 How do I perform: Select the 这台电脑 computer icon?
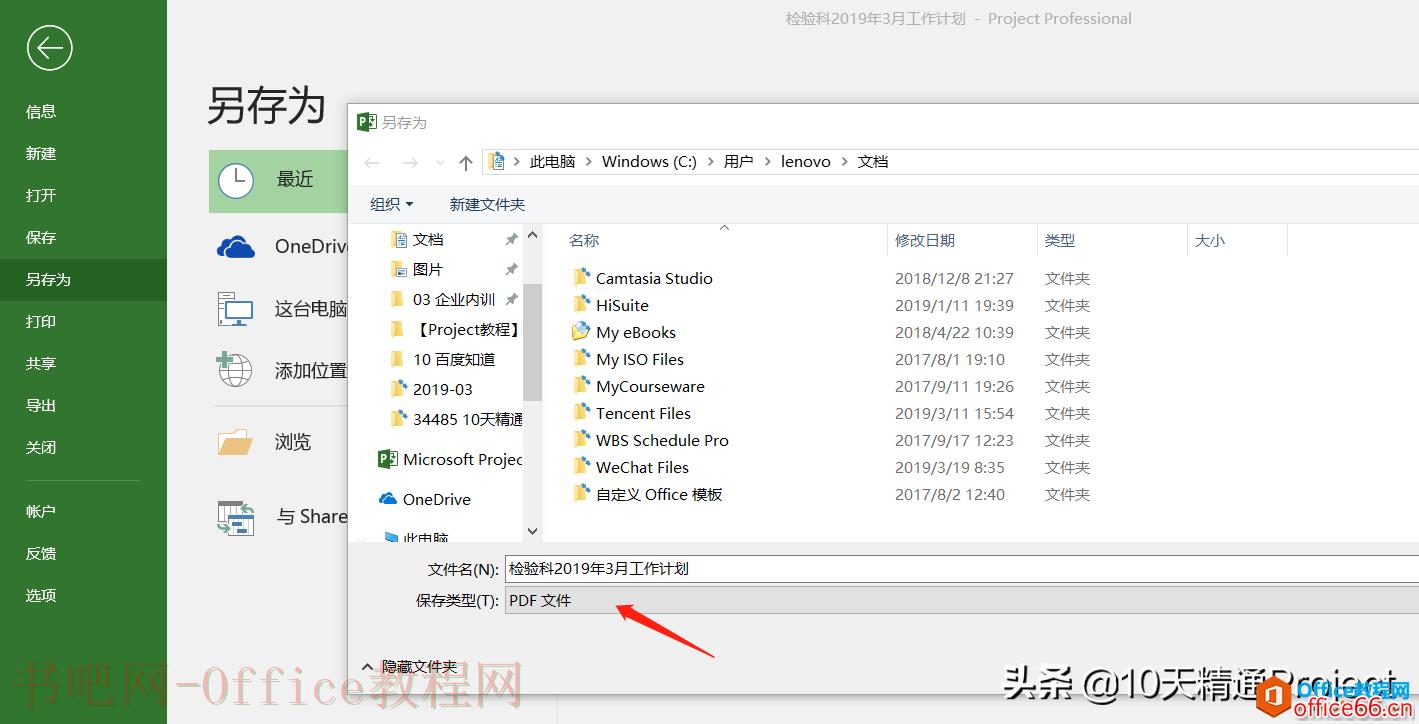(236, 309)
